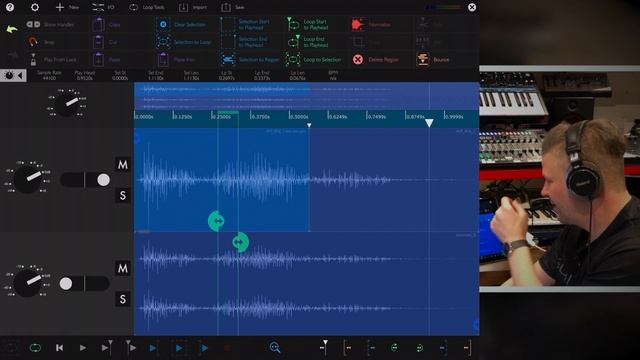640x360 pixels.
Task: Toggle Show Handles
Action: [50, 24]
